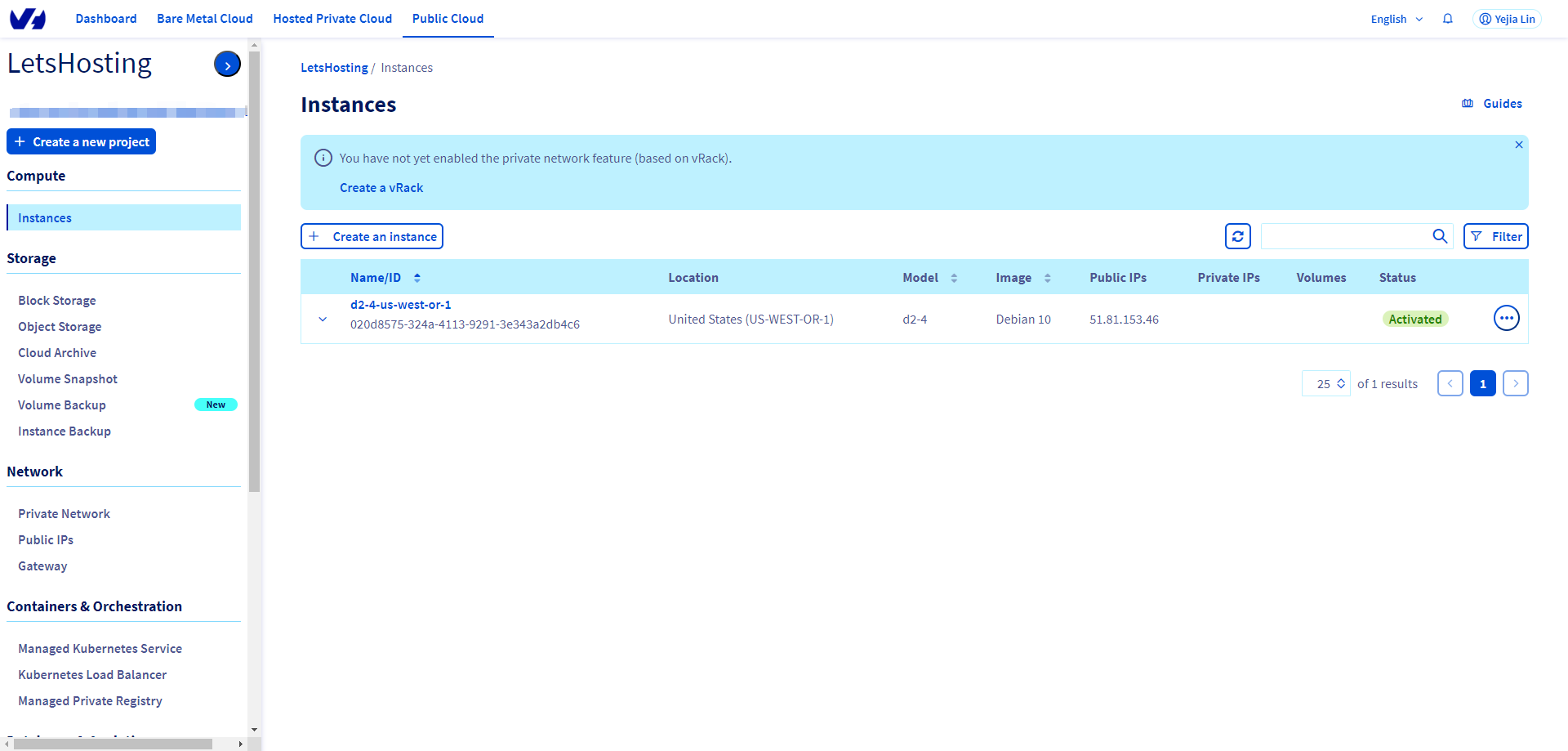Open the notifications bell

pyautogui.click(x=1448, y=19)
